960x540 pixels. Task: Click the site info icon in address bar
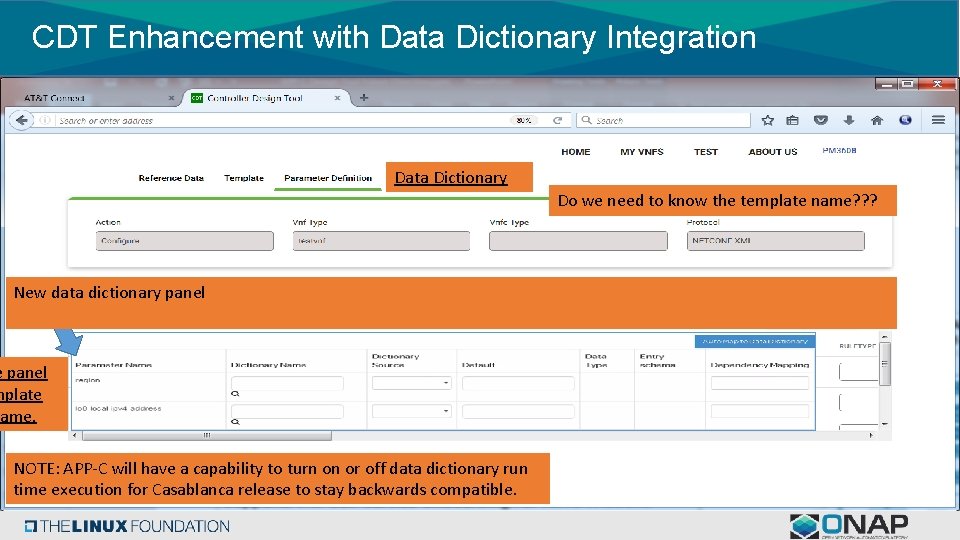[x=45, y=121]
